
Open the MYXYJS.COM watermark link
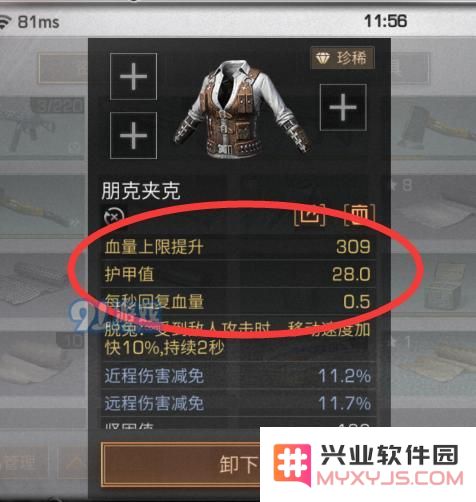point(389,479)
